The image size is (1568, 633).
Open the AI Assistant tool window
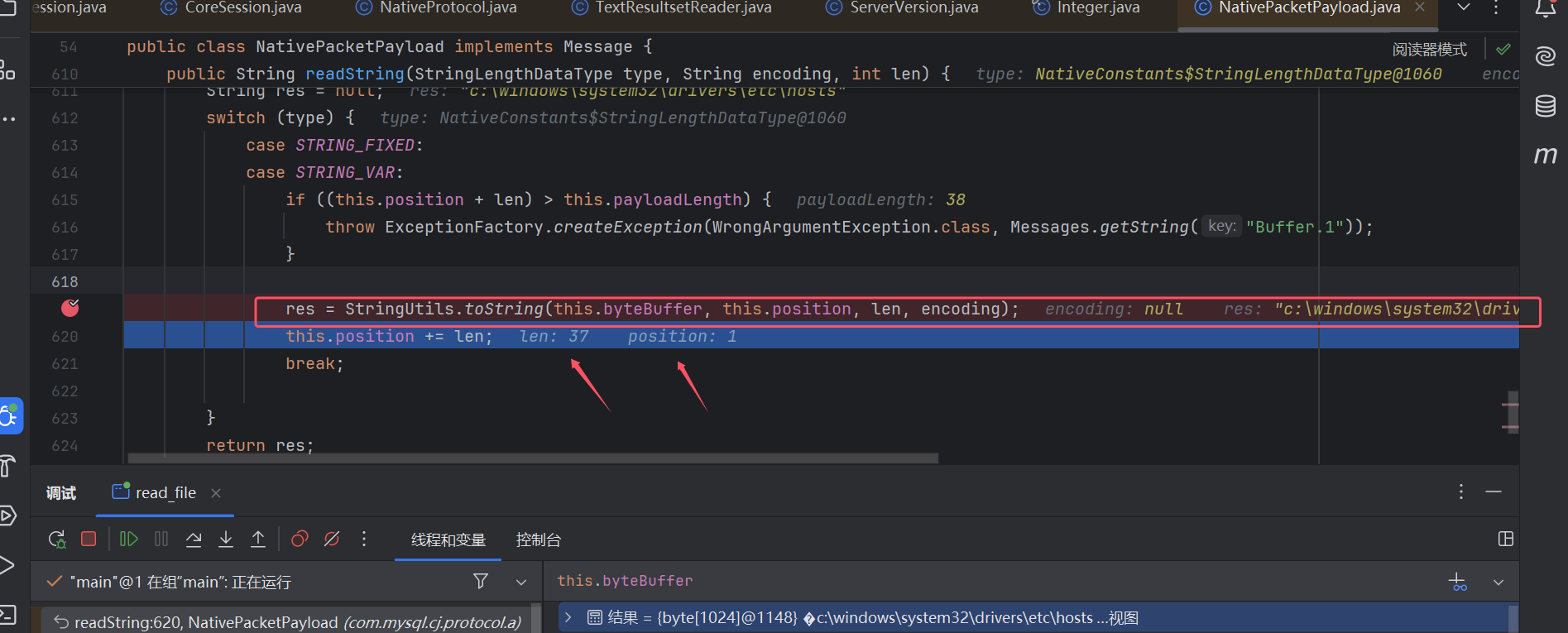1545,56
